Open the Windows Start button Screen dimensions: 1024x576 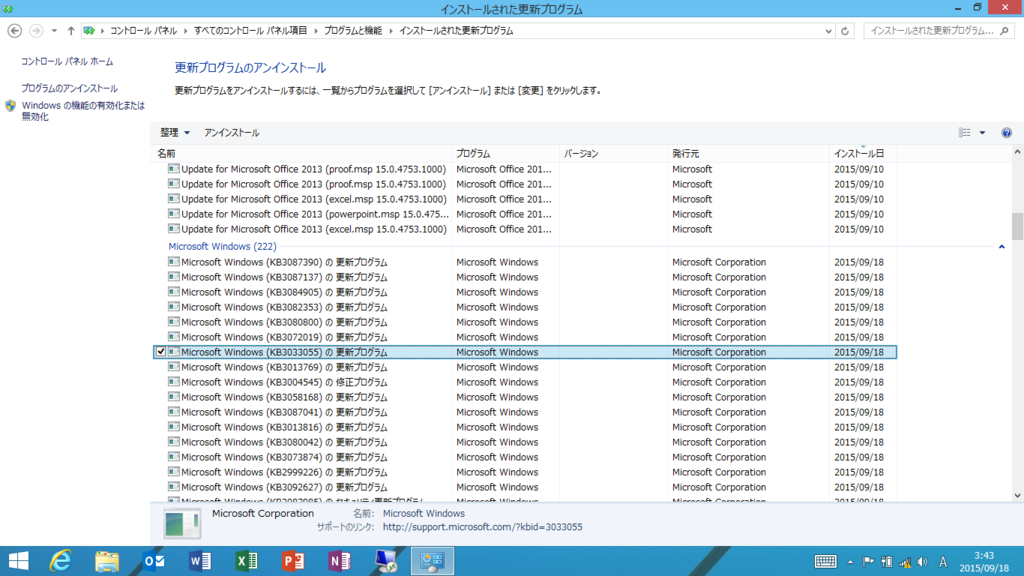coord(18,561)
